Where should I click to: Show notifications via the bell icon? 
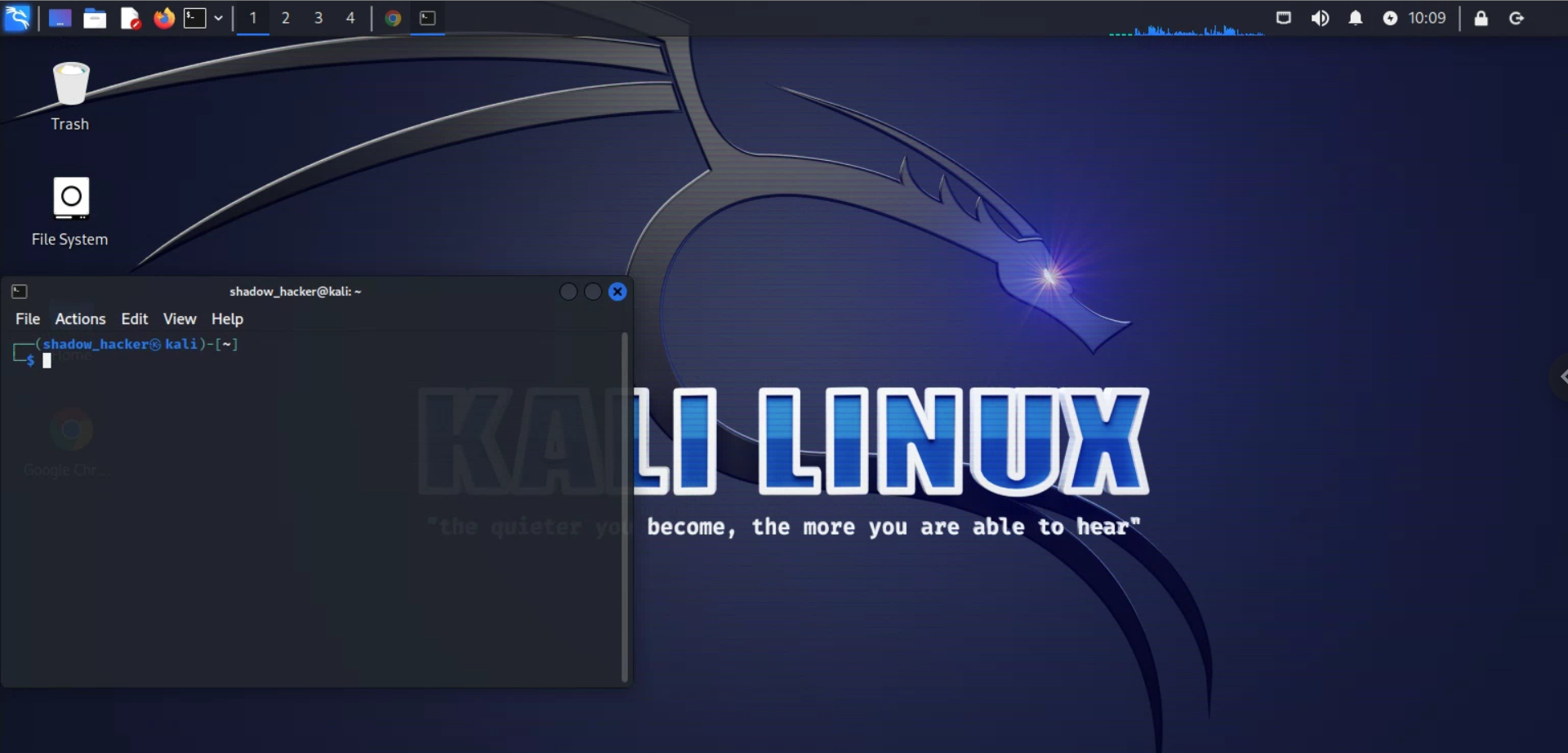click(1356, 18)
